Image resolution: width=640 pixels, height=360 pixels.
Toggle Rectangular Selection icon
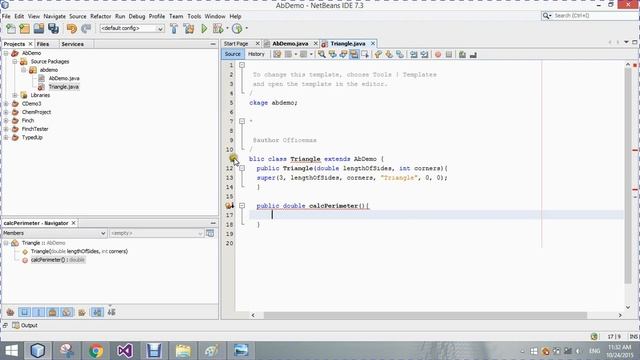[x=365, y=54]
